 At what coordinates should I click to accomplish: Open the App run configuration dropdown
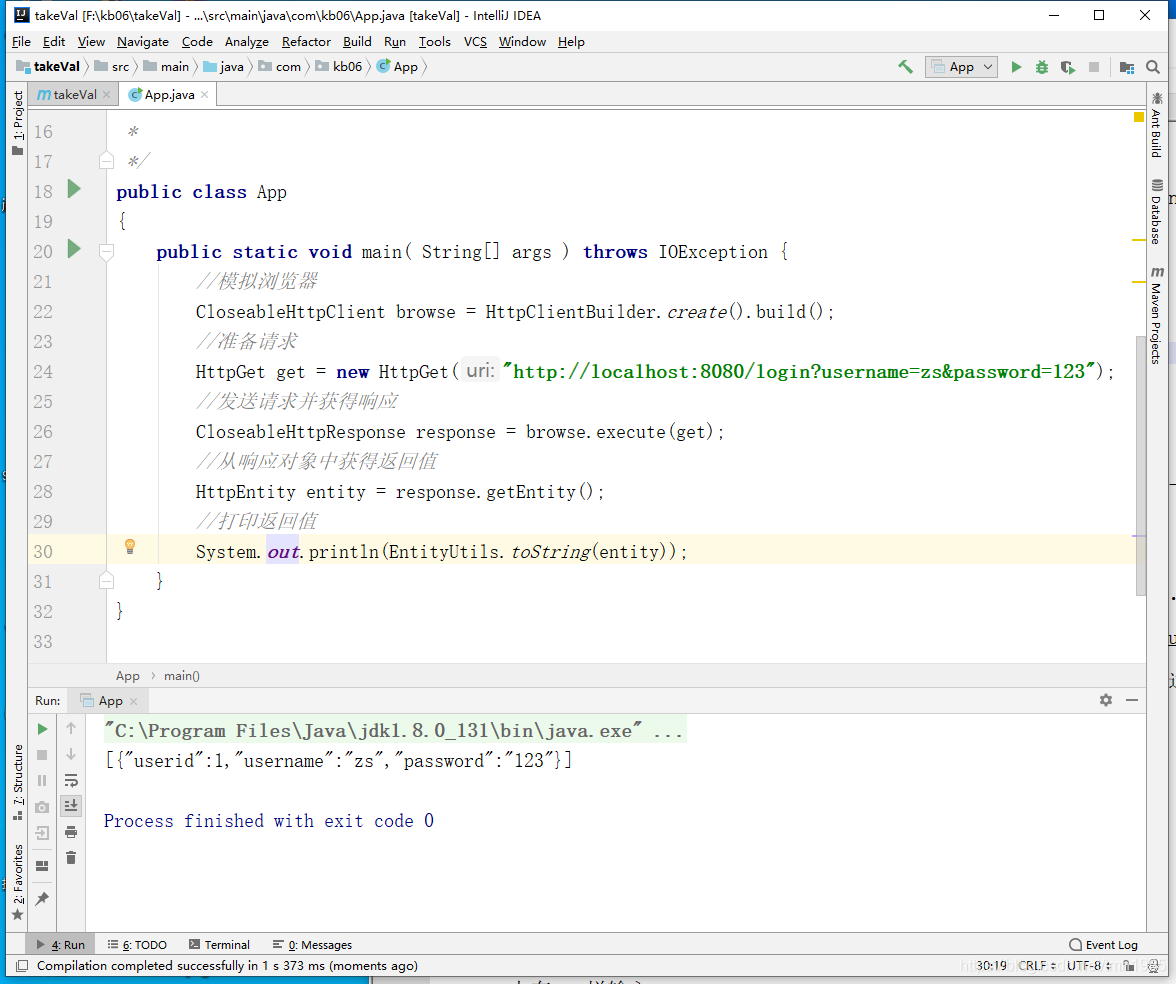[962, 67]
